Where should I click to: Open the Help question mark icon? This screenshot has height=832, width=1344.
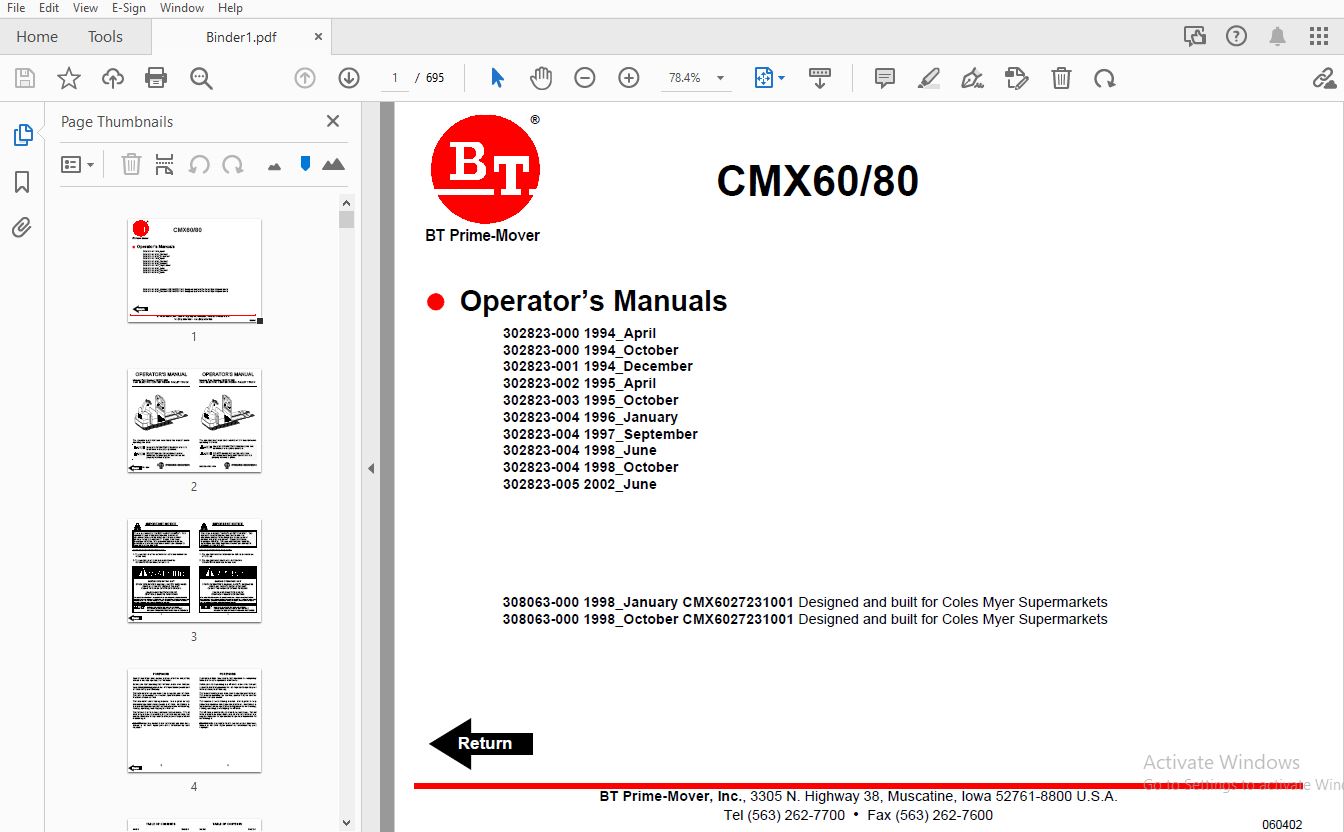pyautogui.click(x=1237, y=37)
